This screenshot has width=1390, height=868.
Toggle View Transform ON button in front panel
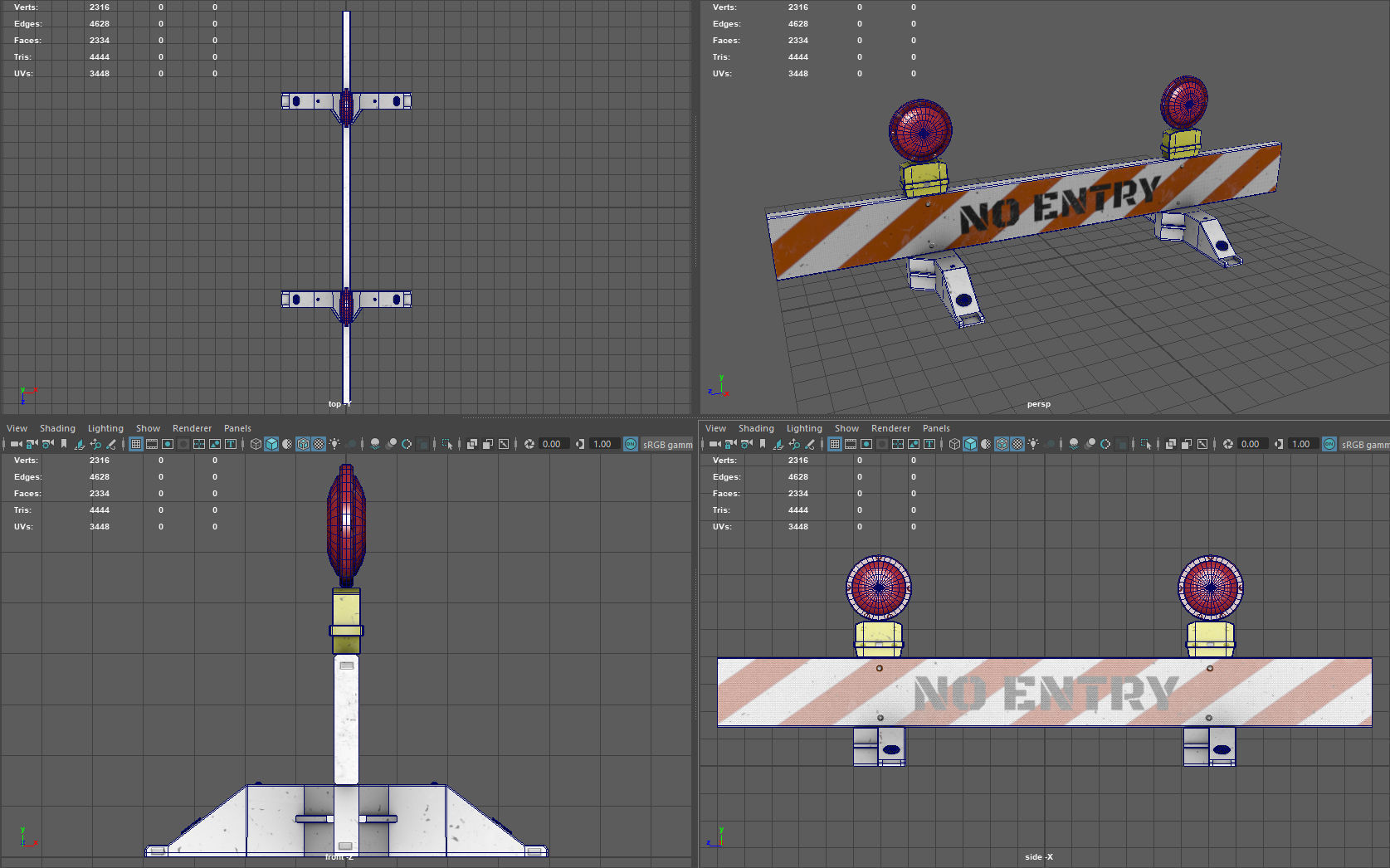[x=631, y=444]
